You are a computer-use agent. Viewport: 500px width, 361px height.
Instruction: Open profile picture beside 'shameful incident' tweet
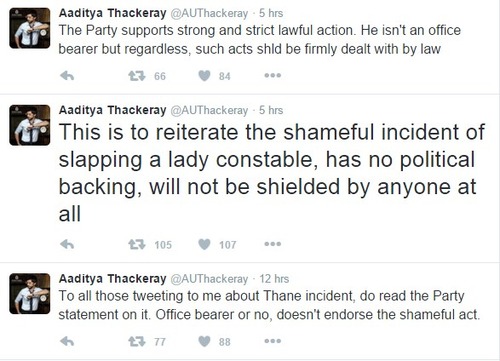coord(30,125)
